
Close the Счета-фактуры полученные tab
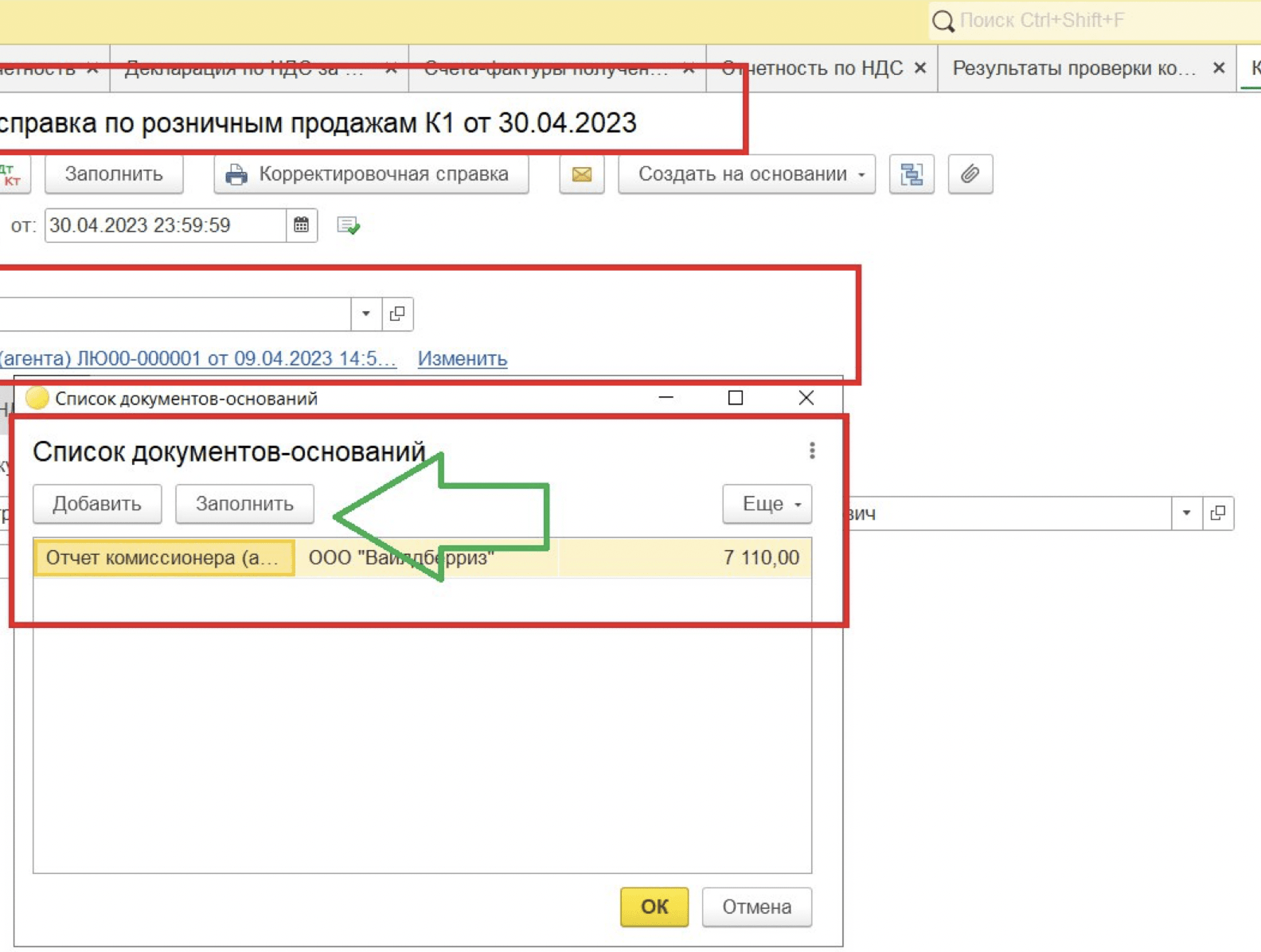click(689, 68)
